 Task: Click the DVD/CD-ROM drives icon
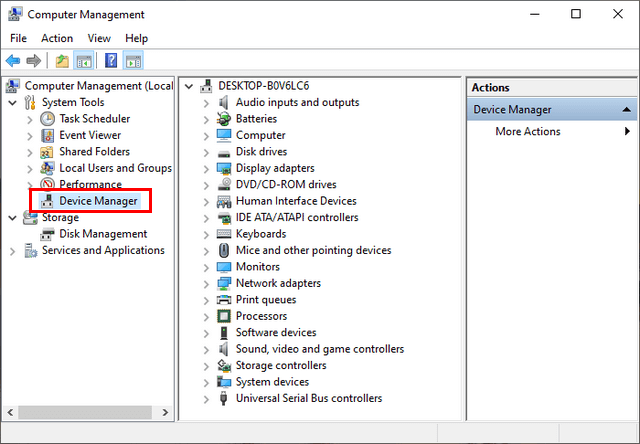[224, 184]
